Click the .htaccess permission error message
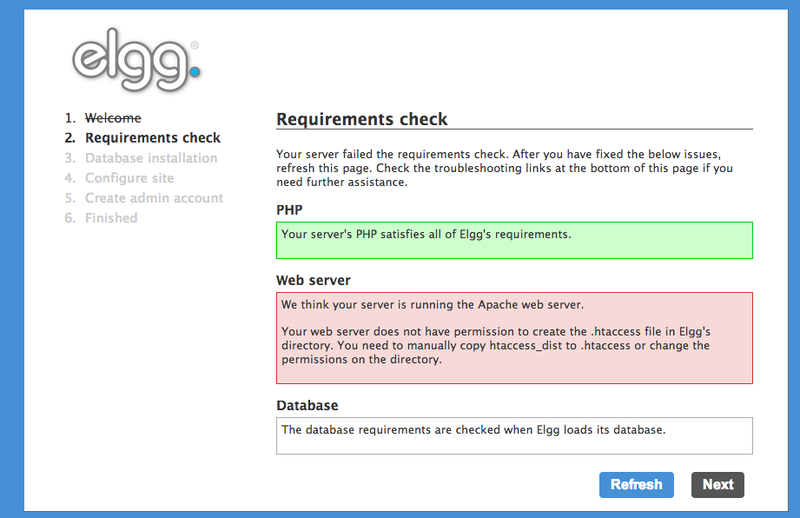This screenshot has width=800, height=518. pyautogui.click(x=496, y=346)
